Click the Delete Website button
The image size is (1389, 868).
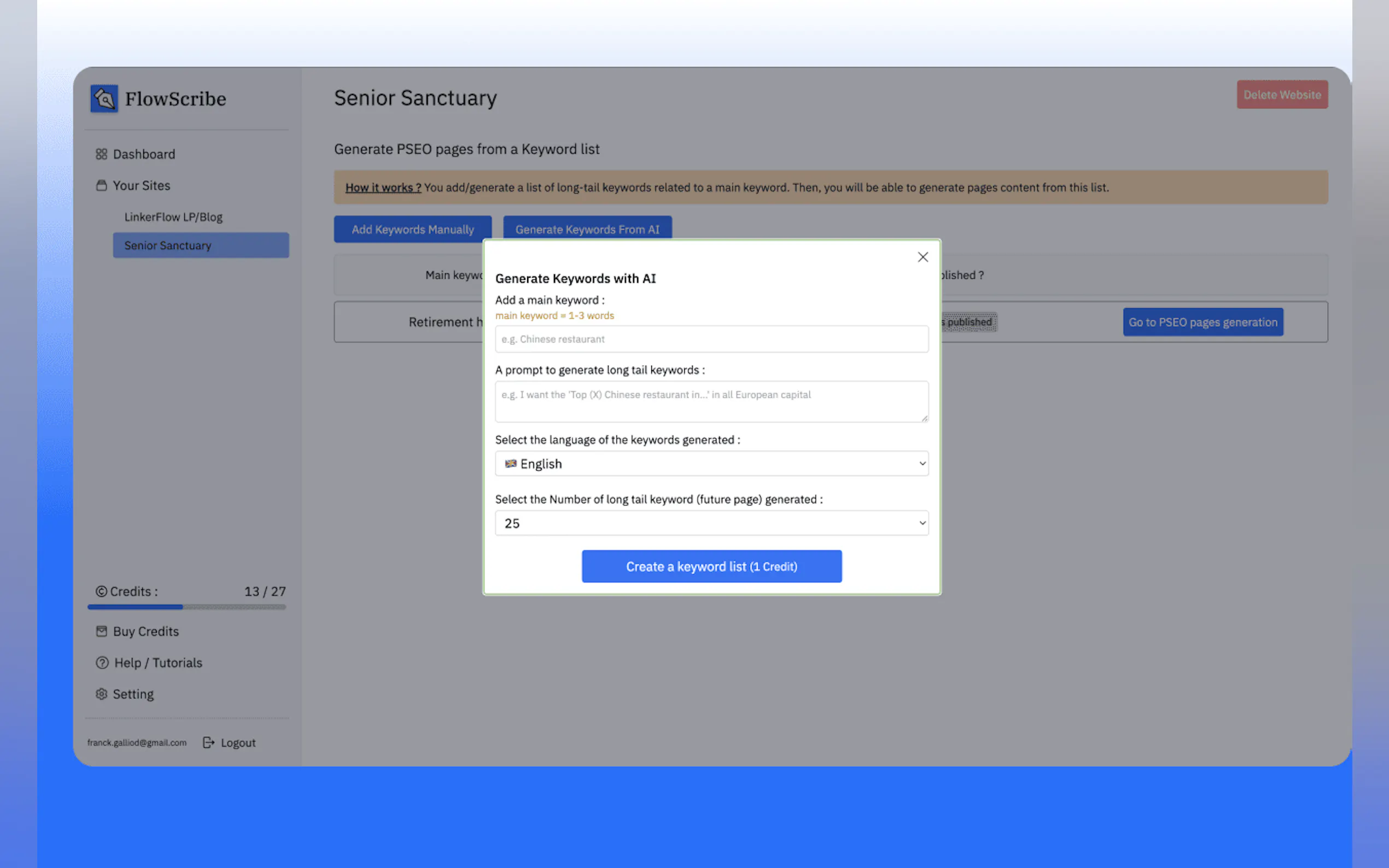pyautogui.click(x=1282, y=95)
